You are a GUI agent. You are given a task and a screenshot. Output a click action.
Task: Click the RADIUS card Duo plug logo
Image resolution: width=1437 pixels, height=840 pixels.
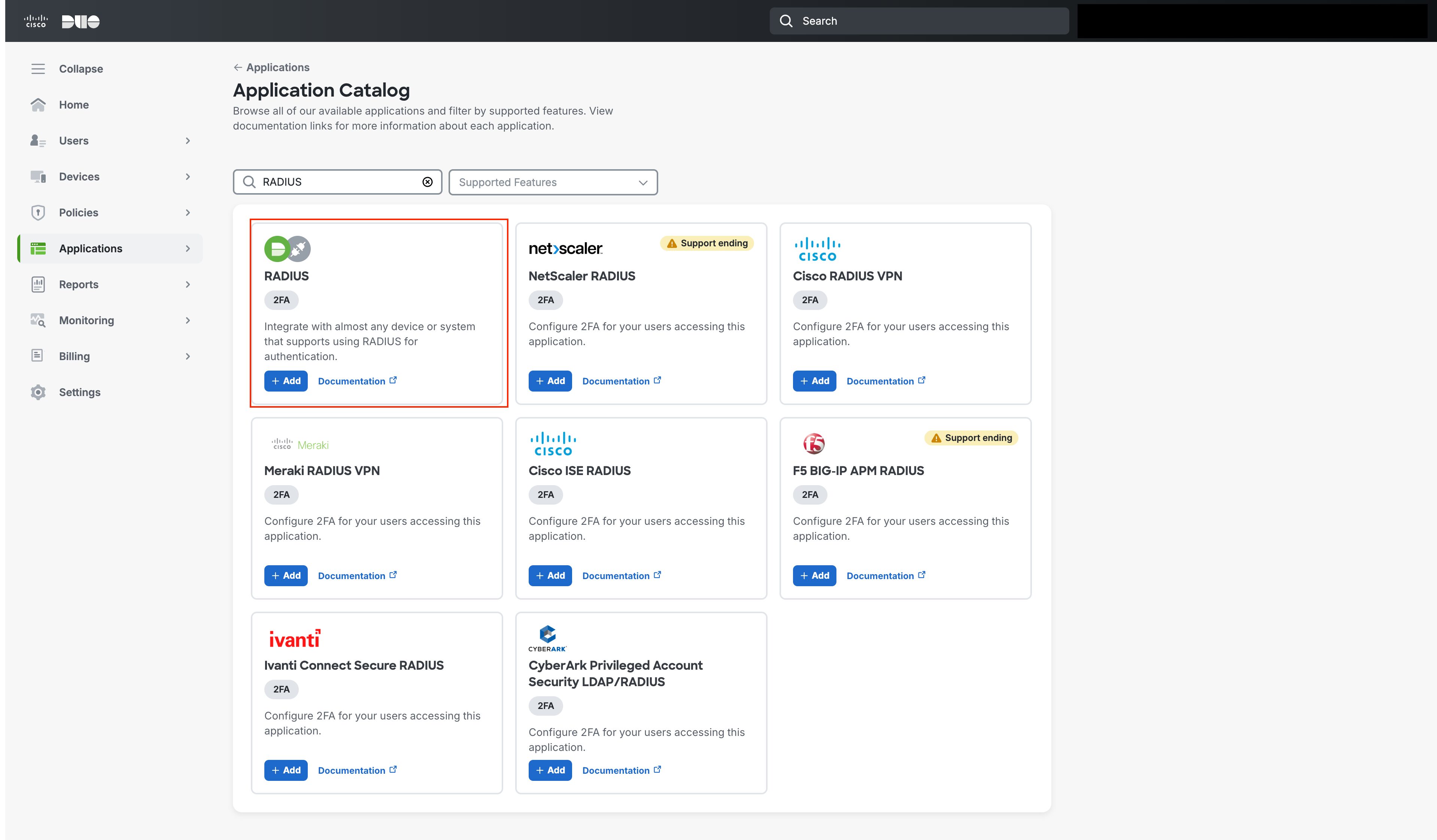[x=288, y=249]
